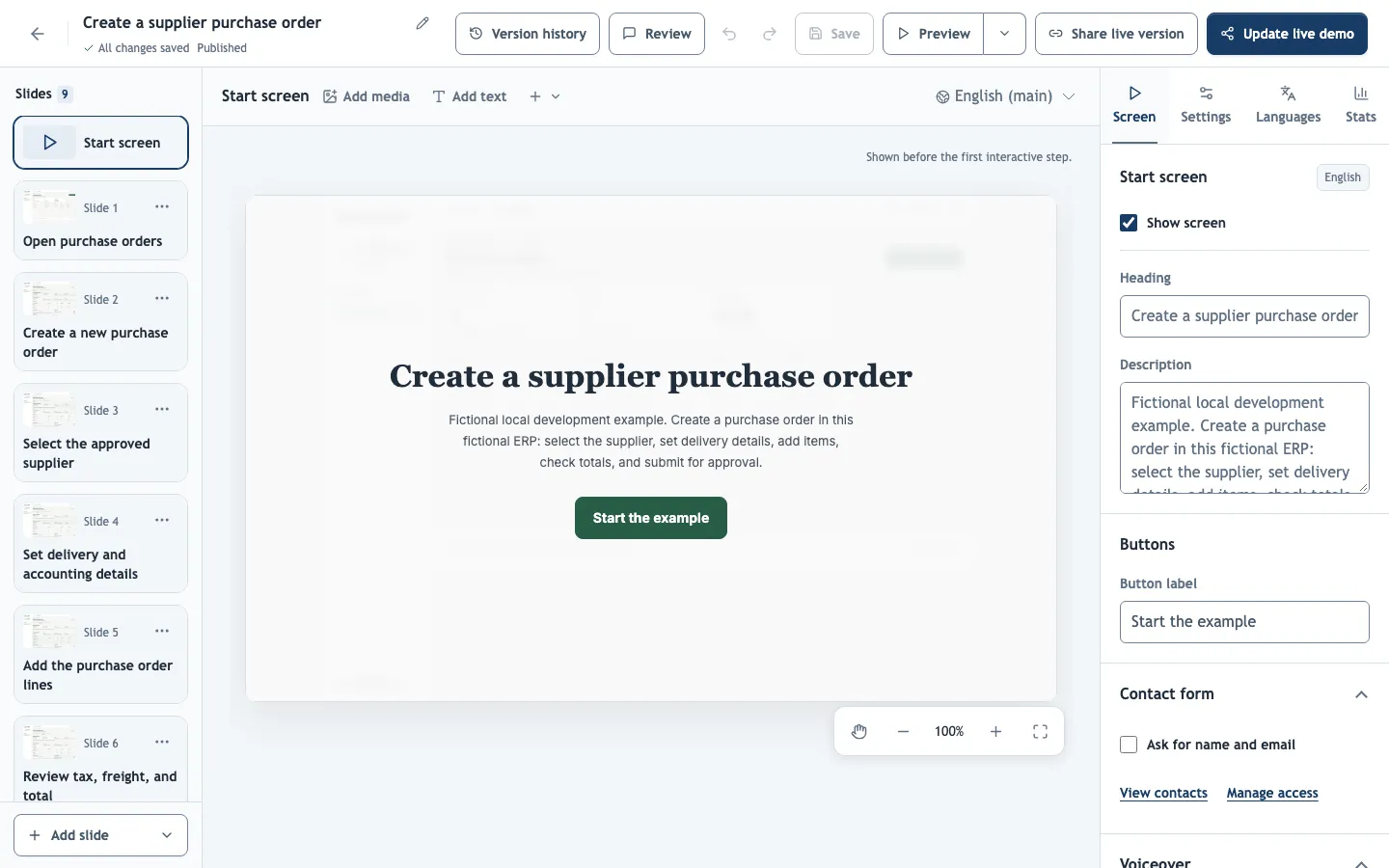
Task: Click the undo arrow icon
Action: [x=729, y=34]
